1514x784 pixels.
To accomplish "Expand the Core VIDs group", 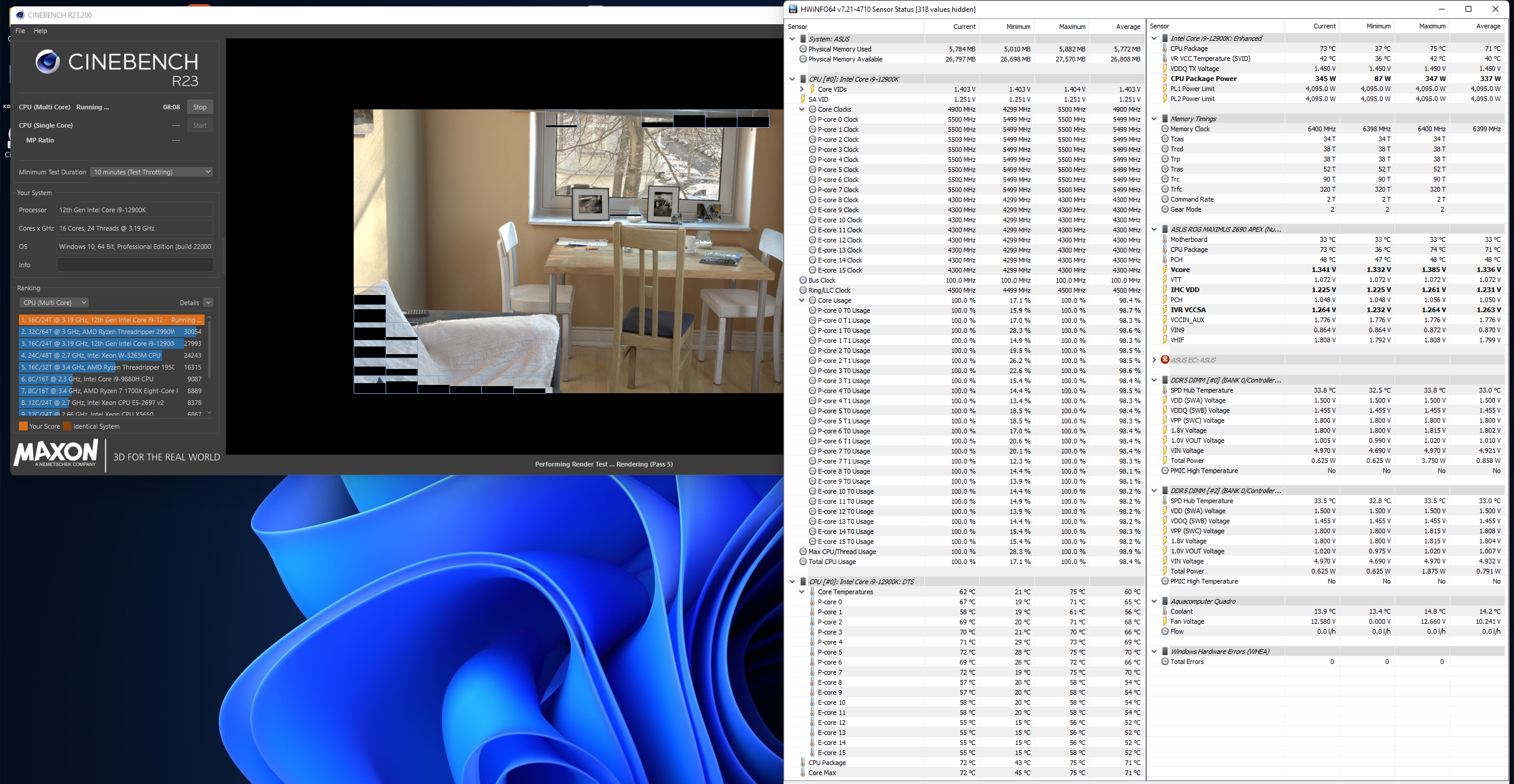I will (801, 89).
